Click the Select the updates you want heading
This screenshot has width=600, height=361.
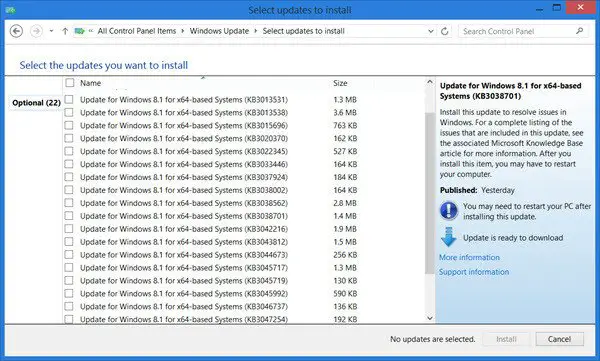click(x=104, y=65)
